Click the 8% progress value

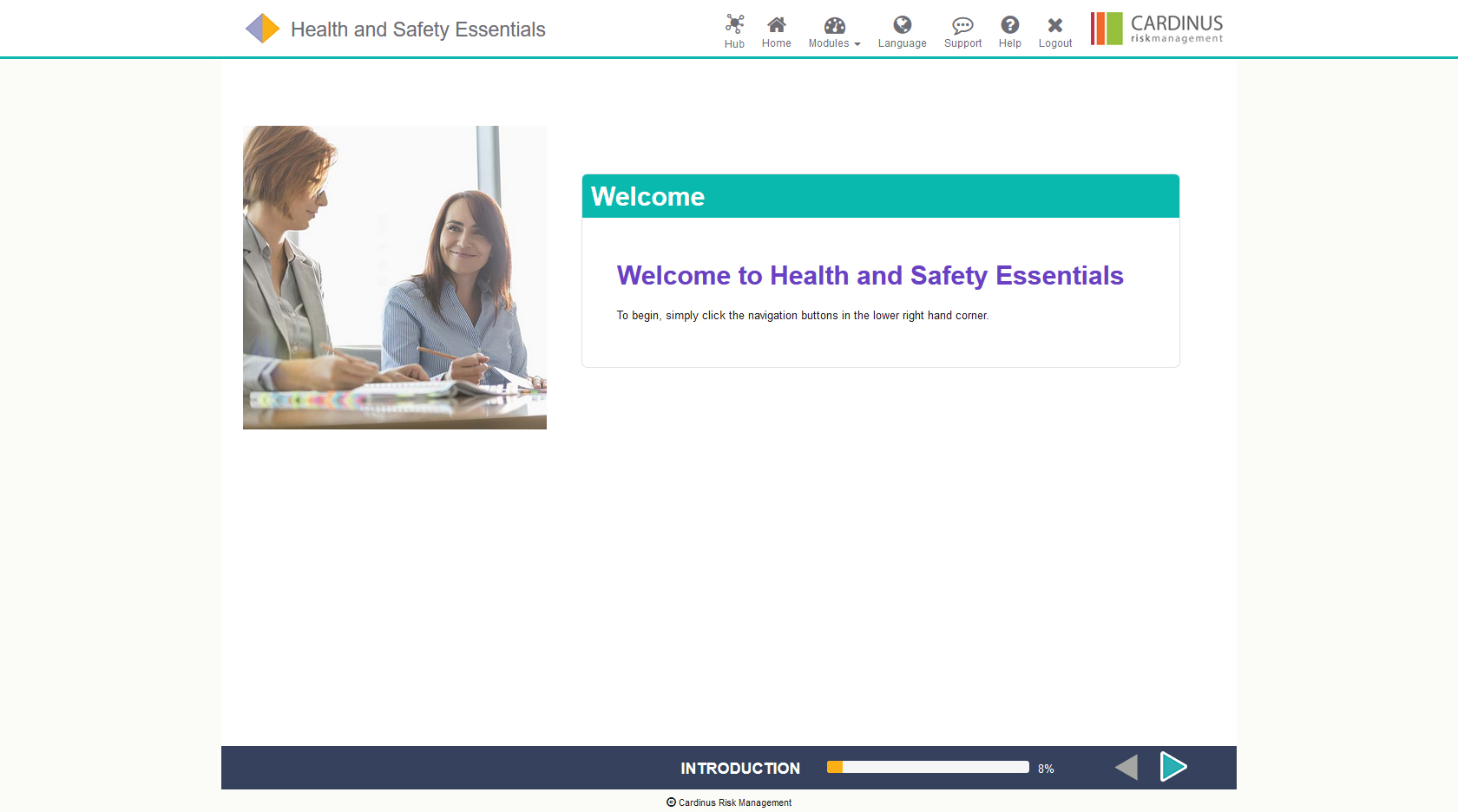[x=1046, y=769]
